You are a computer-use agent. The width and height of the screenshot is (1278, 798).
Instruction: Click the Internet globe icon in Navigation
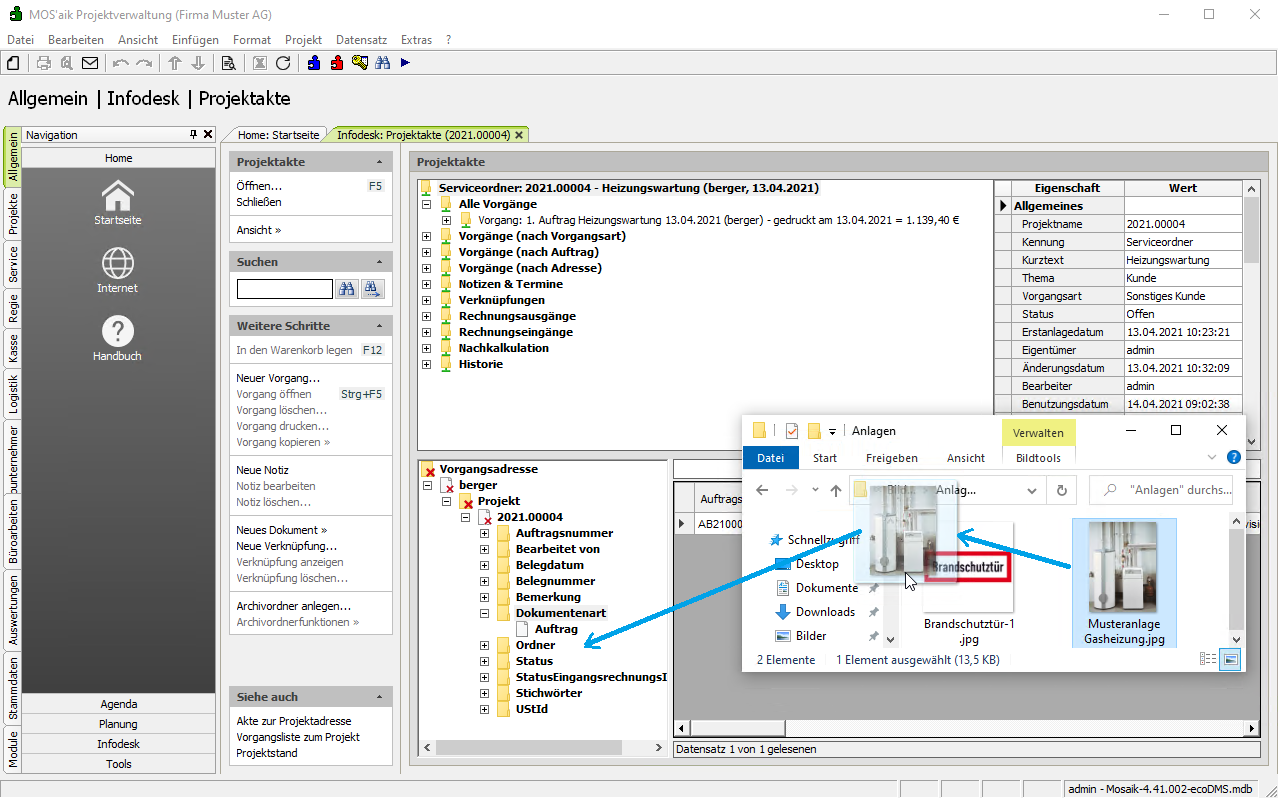coord(118,264)
